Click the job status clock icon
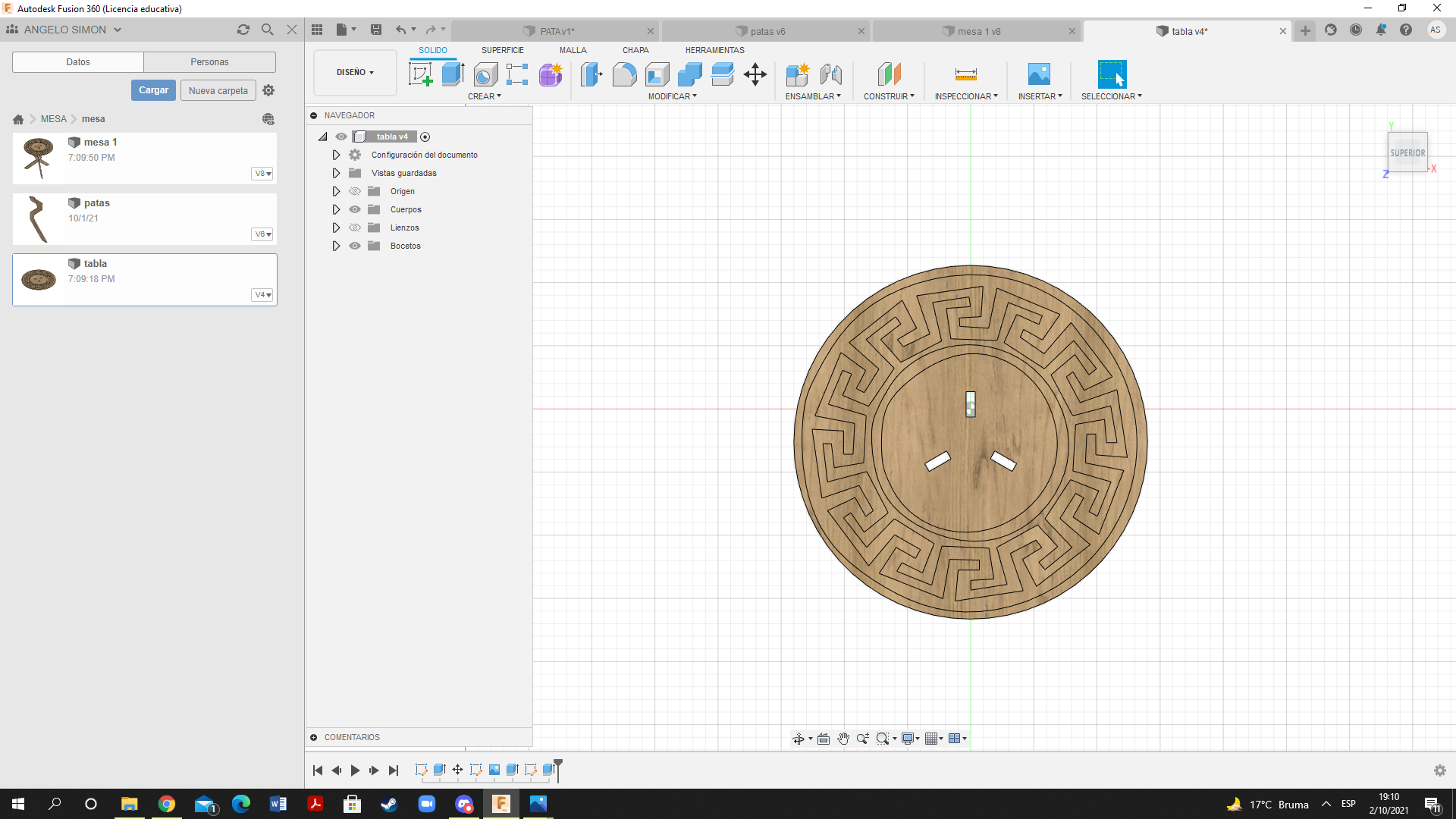Viewport: 1456px width, 819px height. click(1356, 30)
